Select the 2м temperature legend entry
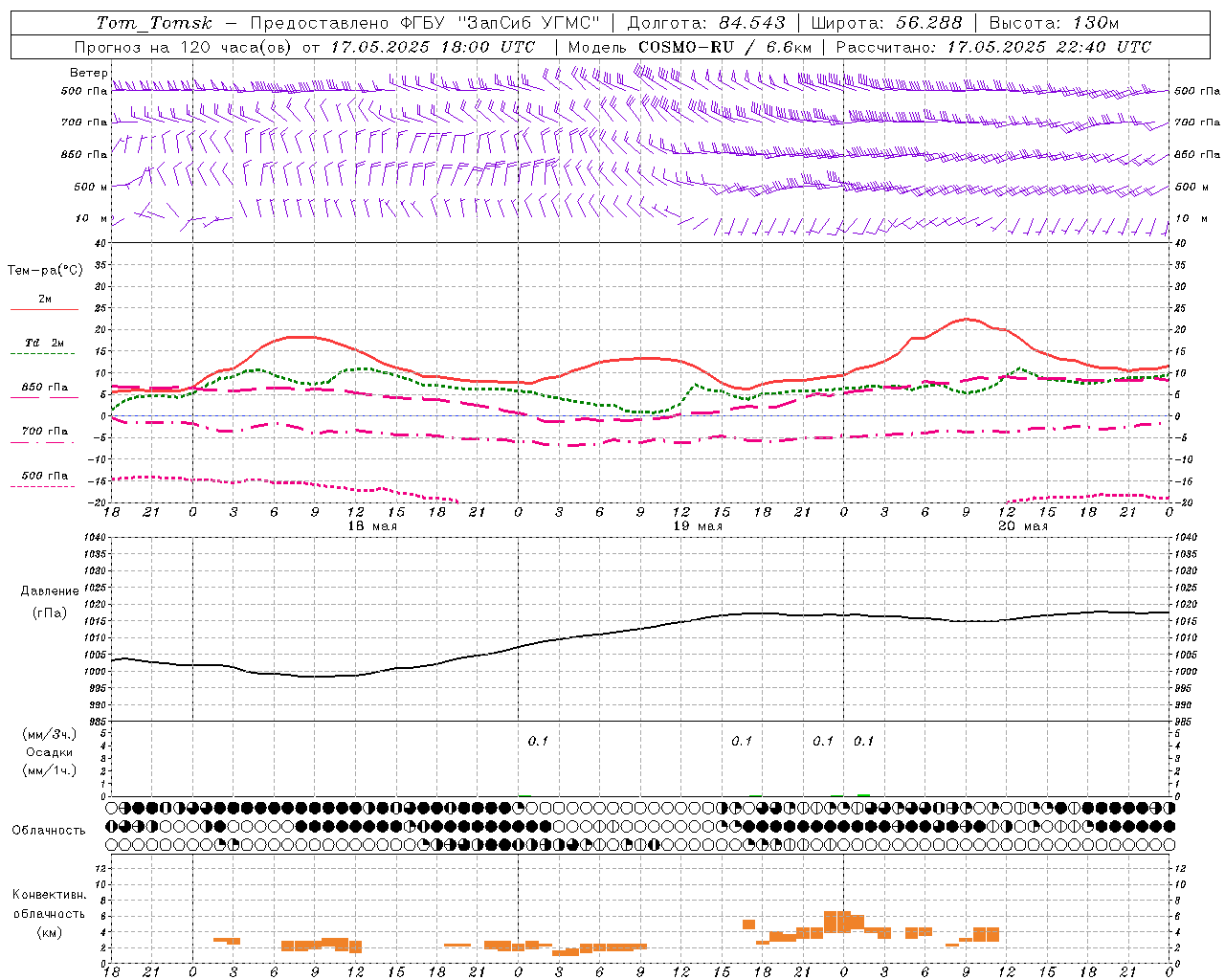 pos(44,300)
